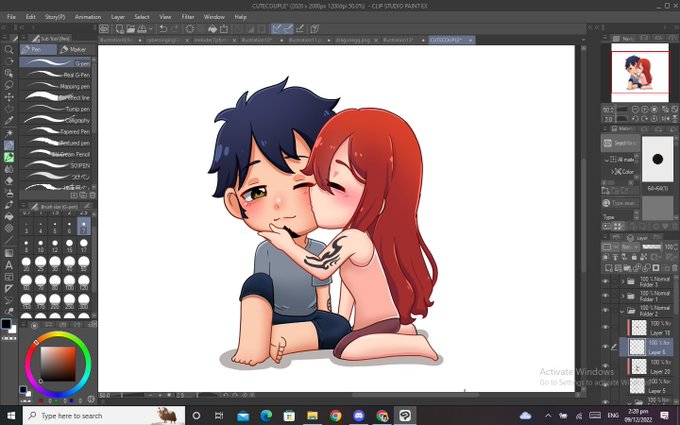The image size is (680, 425).
Task: Toggle visibility of Folder 2
Action: coord(605,311)
